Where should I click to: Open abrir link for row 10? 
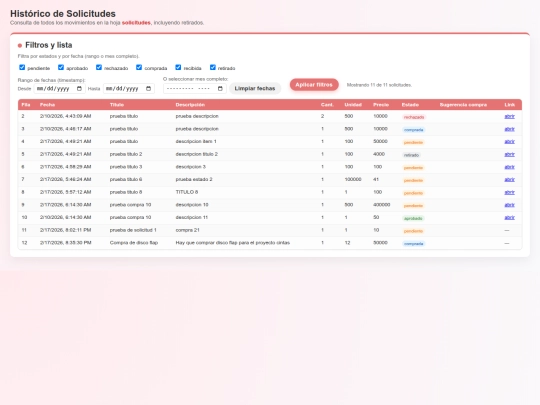pyautogui.click(x=509, y=217)
